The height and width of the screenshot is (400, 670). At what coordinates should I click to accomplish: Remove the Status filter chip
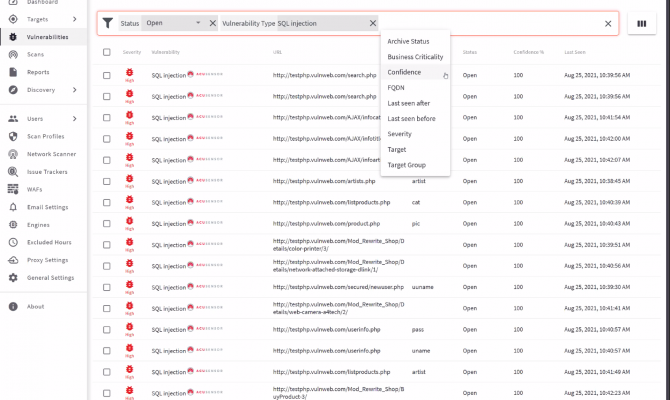(x=212, y=23)
